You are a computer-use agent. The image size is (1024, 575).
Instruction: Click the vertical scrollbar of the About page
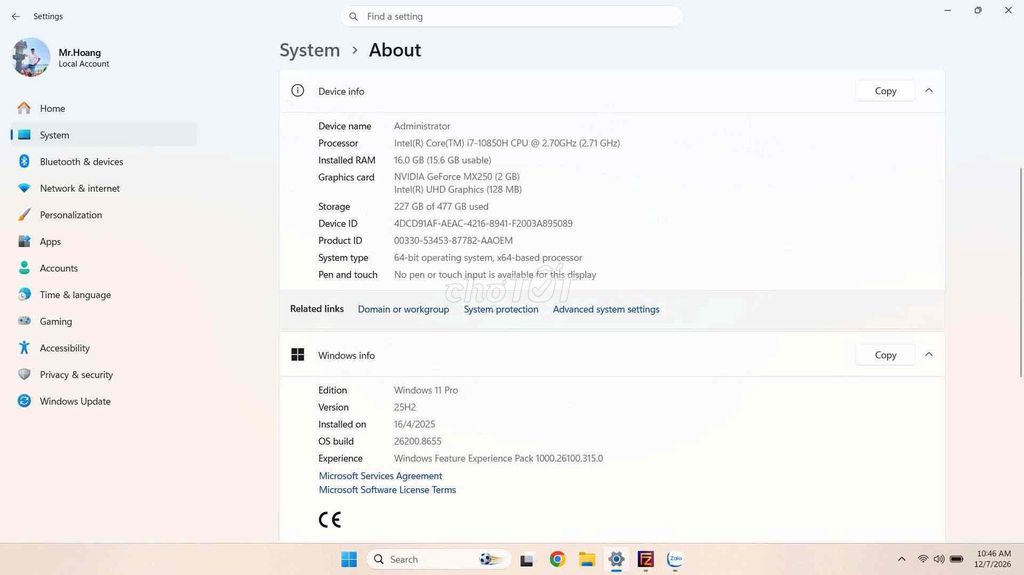(x=1020, y=272)
